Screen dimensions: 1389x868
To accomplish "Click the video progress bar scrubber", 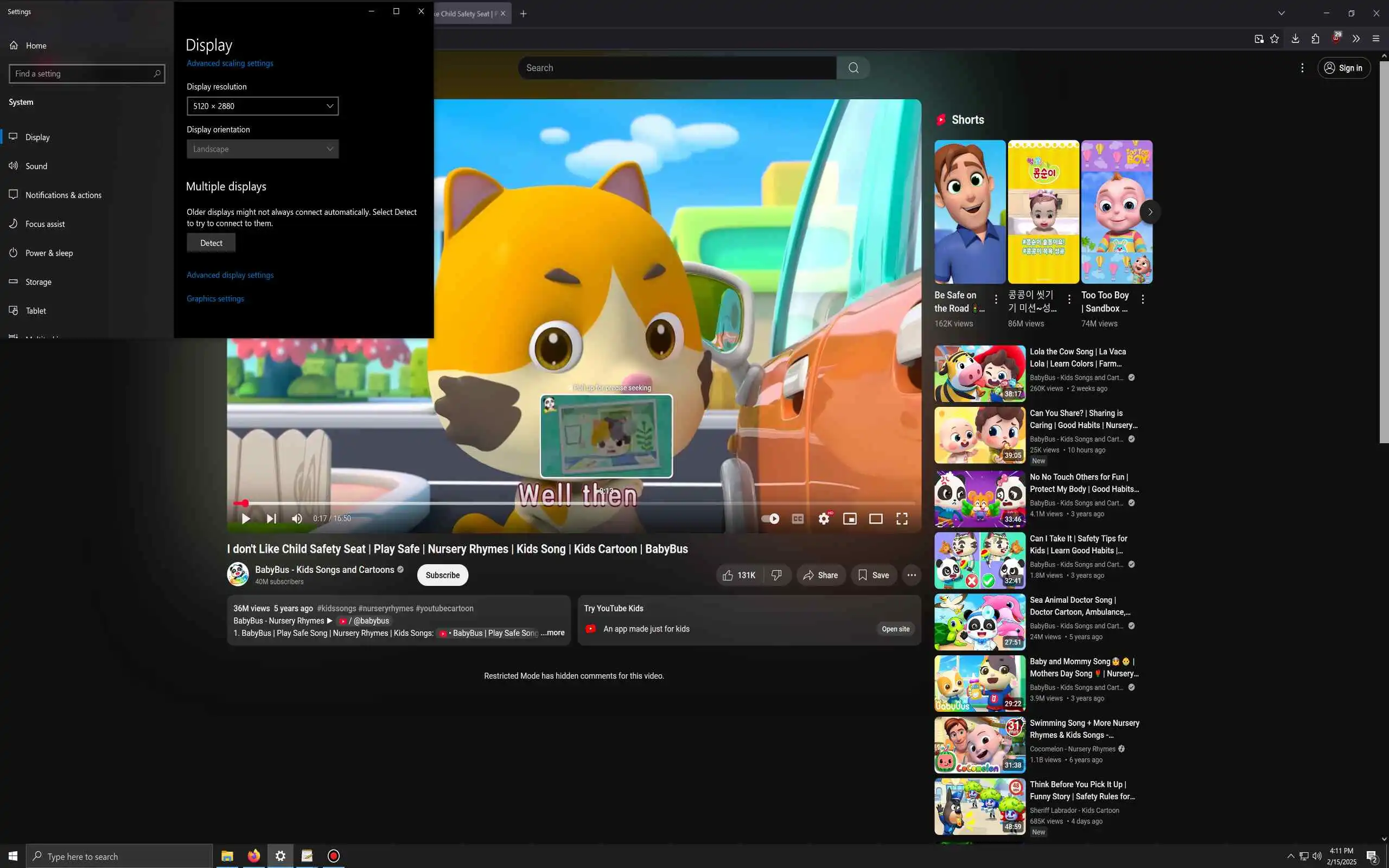I will point(245,503).
